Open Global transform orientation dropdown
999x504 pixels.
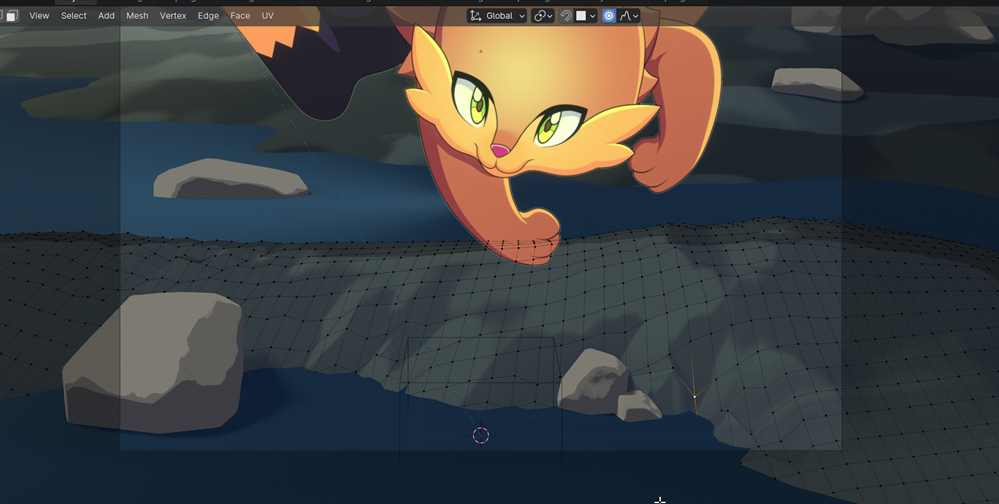click(497, 16)
